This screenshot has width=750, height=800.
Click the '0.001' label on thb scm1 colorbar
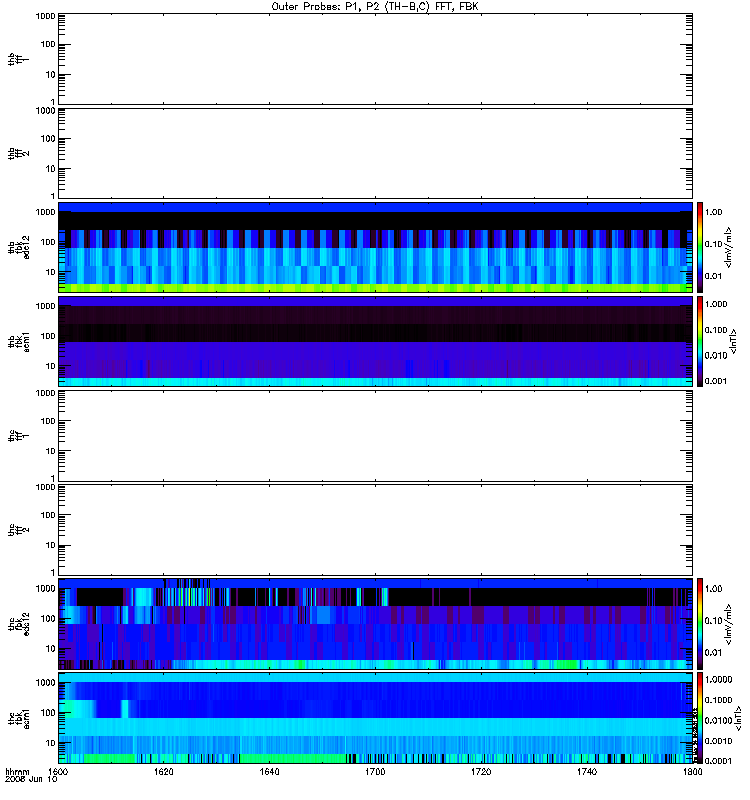pyautogui.click(x=716, y=381)
